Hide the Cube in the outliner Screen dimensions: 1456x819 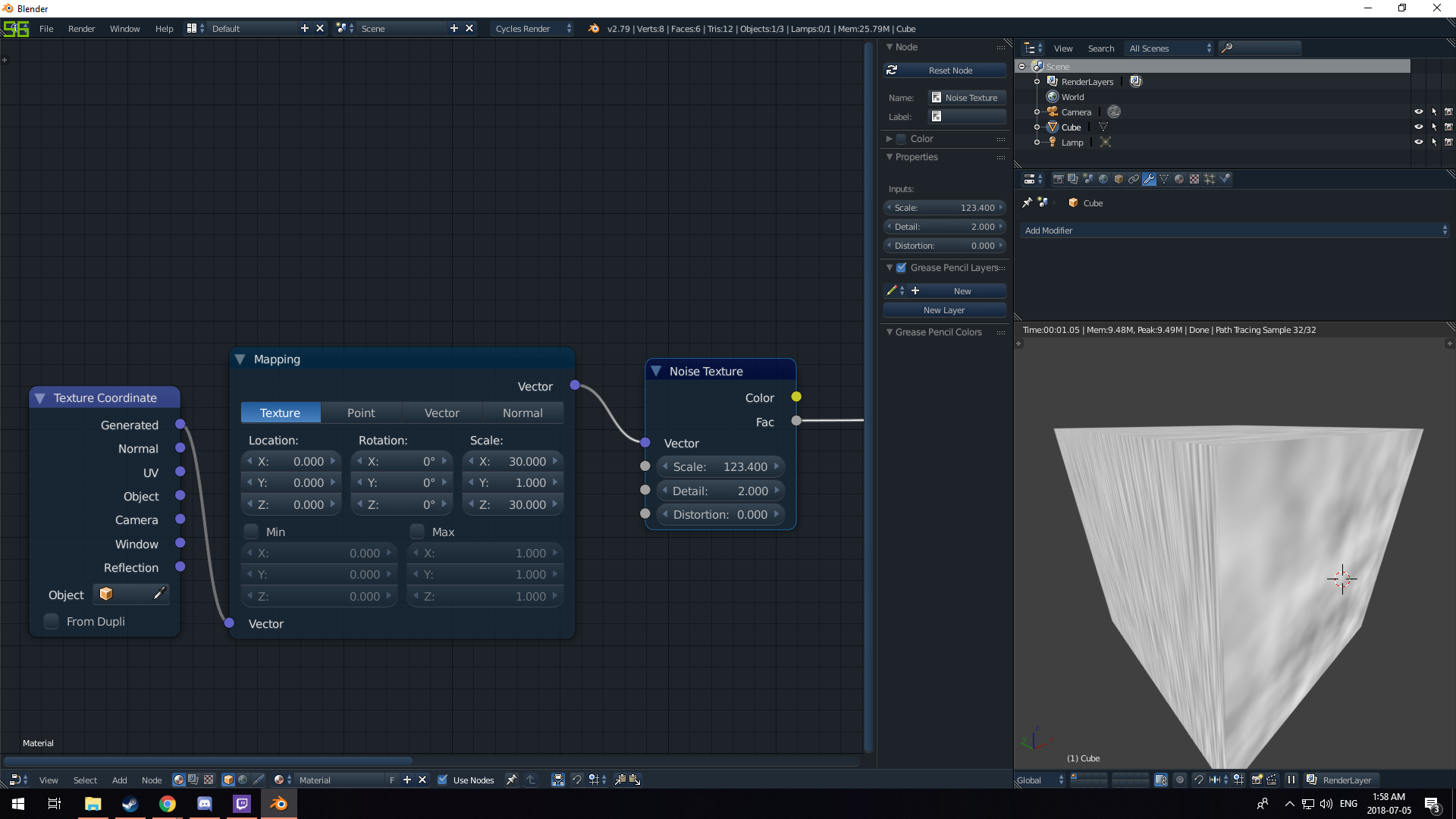click(1418, 127)
